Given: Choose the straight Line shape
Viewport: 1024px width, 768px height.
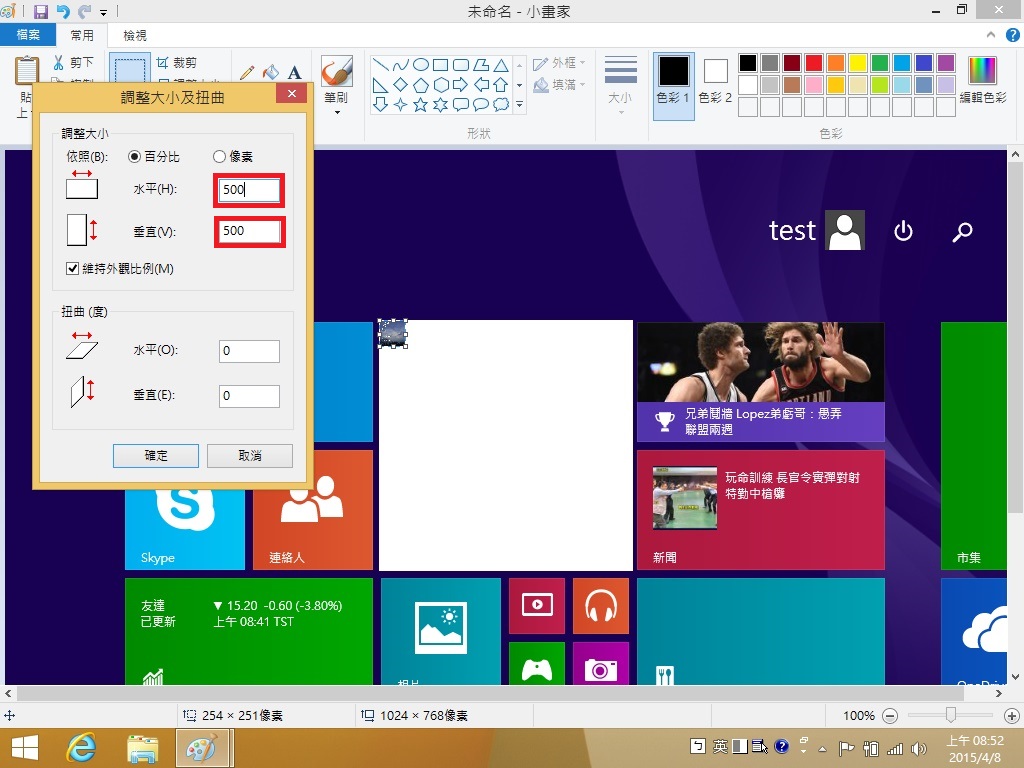Looking at the screenshot, I should [x=380, y=65].
